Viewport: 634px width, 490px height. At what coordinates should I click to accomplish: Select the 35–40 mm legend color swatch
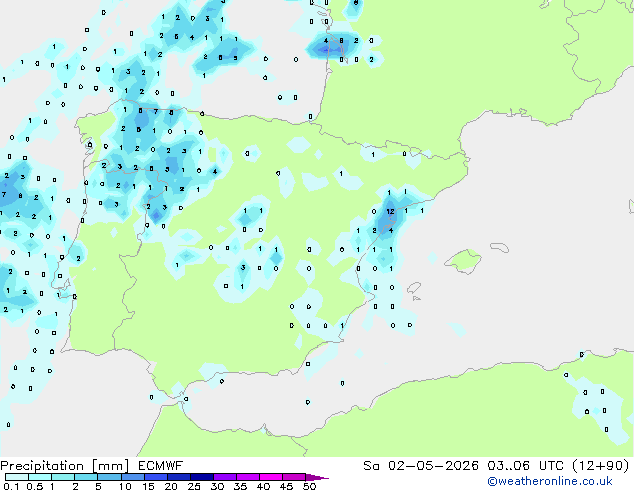coord(247,477)
